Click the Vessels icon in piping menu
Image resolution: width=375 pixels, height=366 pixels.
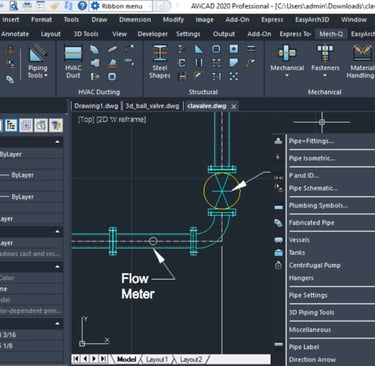coord(278,240)
